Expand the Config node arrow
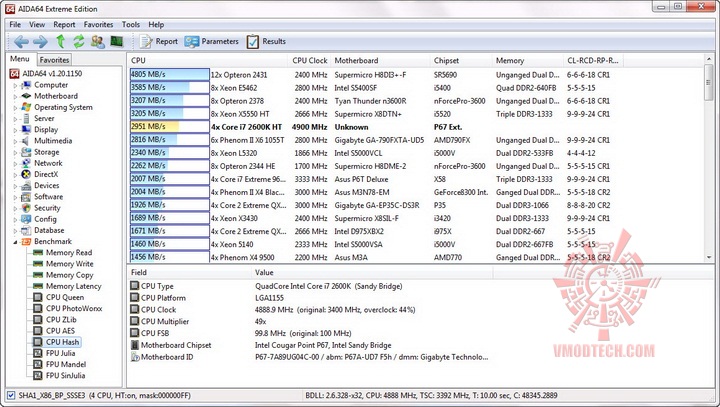This screenshot has width=720, height=407. coord(15,219)
